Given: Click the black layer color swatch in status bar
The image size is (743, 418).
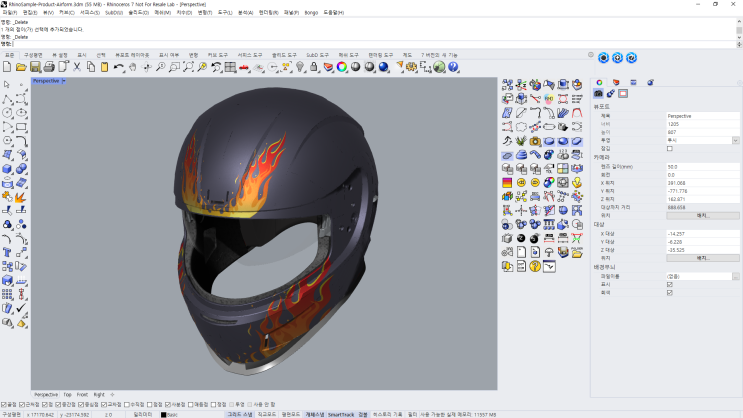Looking at the screenshot, I should click(x=163, y=415).
